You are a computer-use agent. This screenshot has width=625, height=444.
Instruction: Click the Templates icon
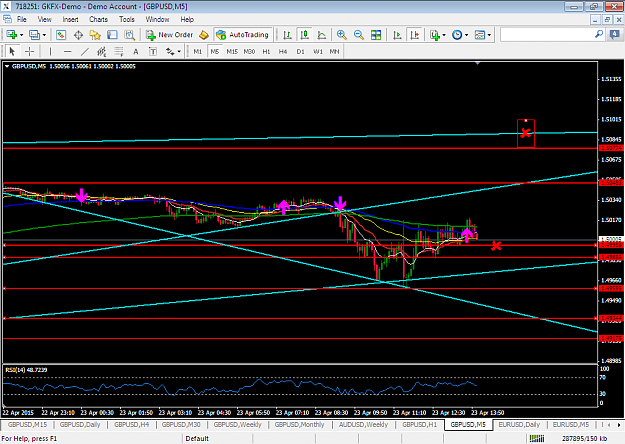[480, 35]
